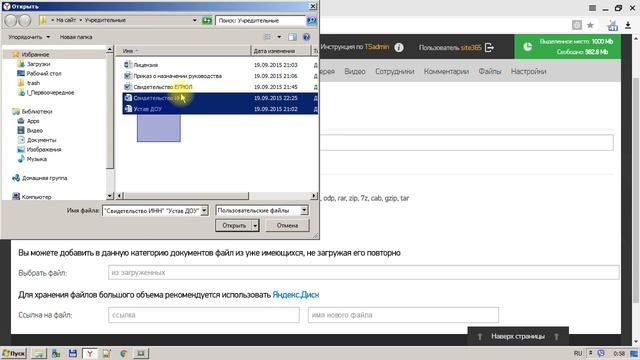Select Библиотеки in navigation pane
This screenshot has height=360, width=640.
(32, 111)
